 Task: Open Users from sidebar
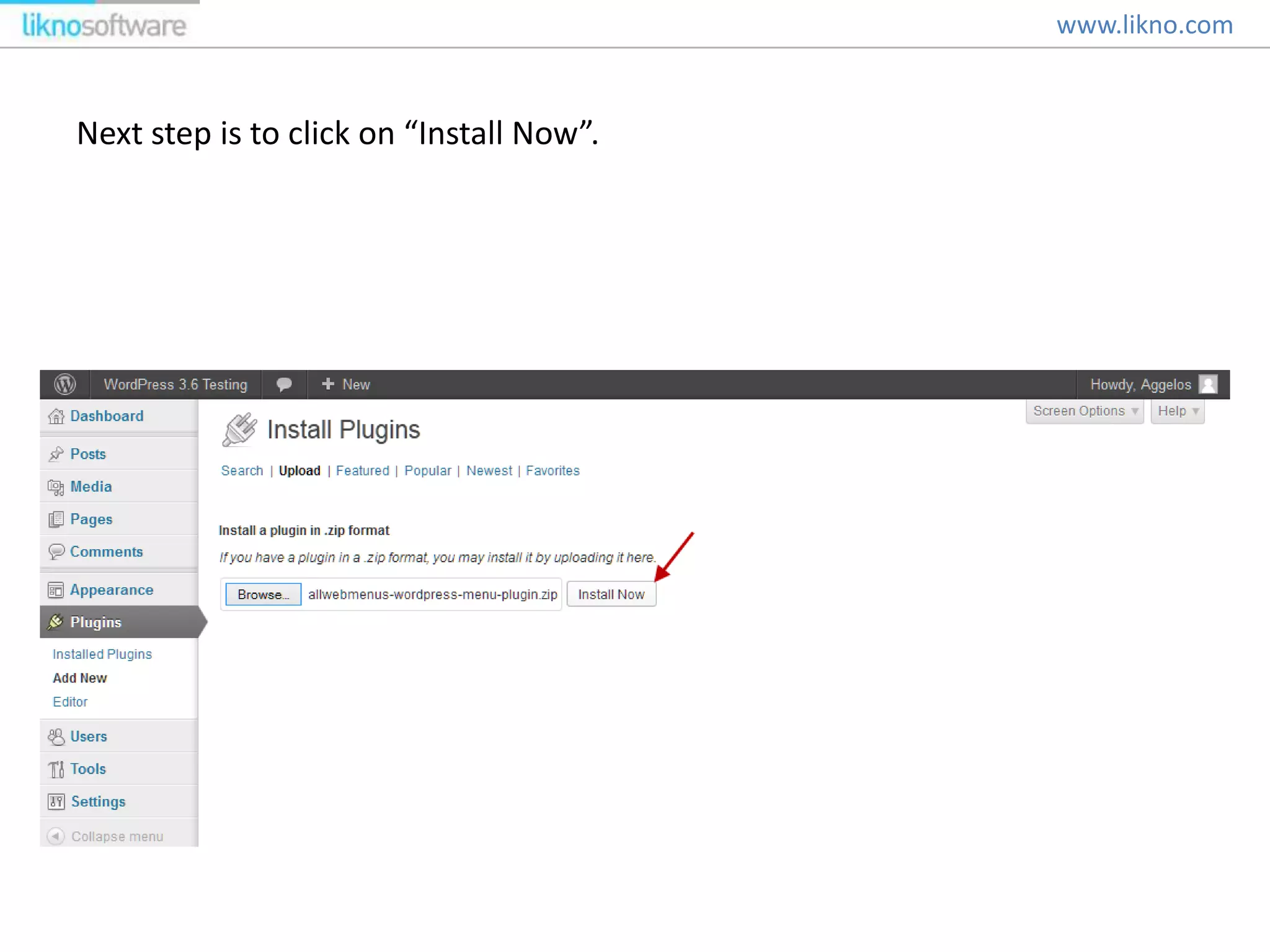(89, 736)
